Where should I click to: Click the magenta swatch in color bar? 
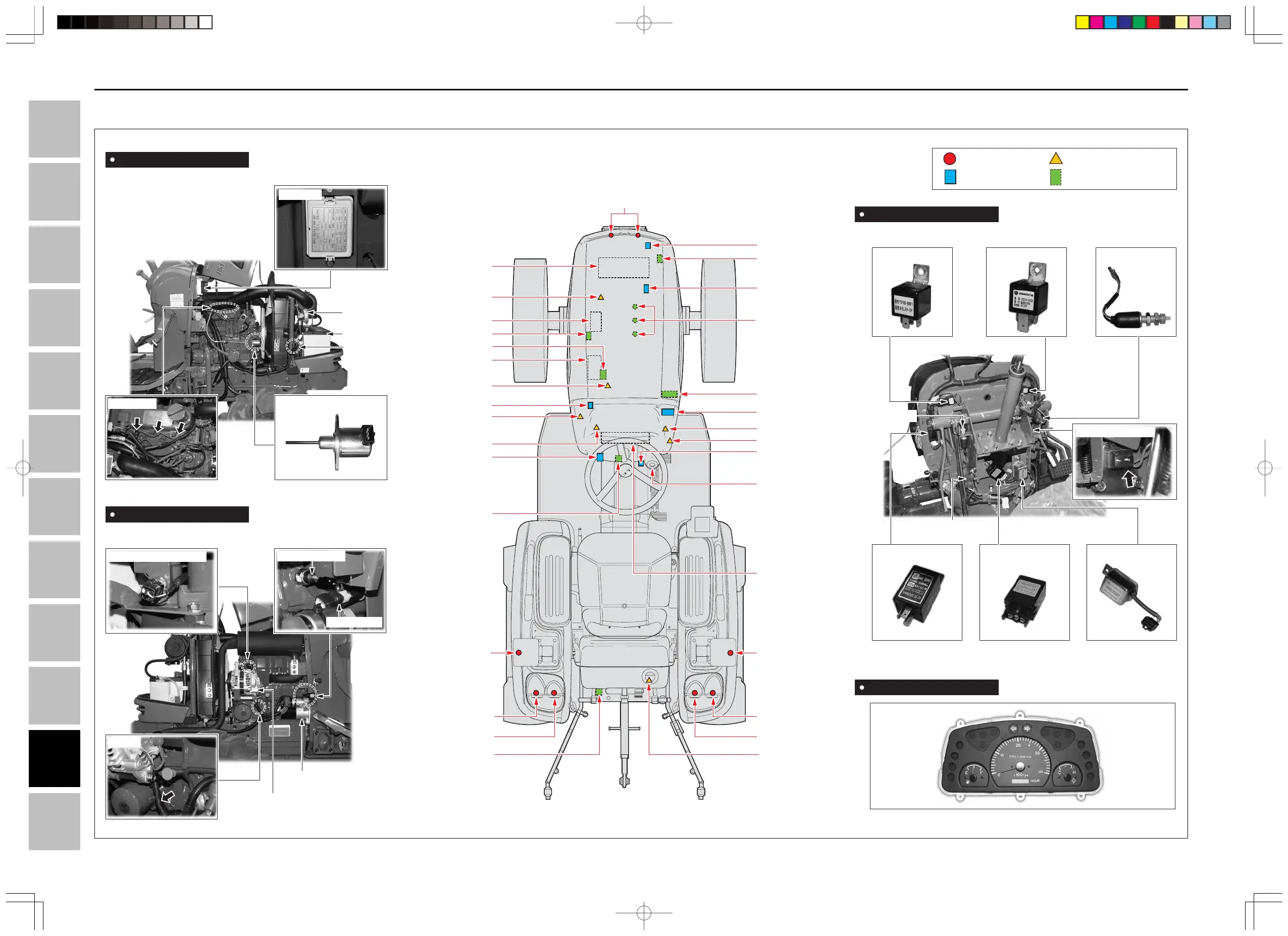[x=1096, y=22]
